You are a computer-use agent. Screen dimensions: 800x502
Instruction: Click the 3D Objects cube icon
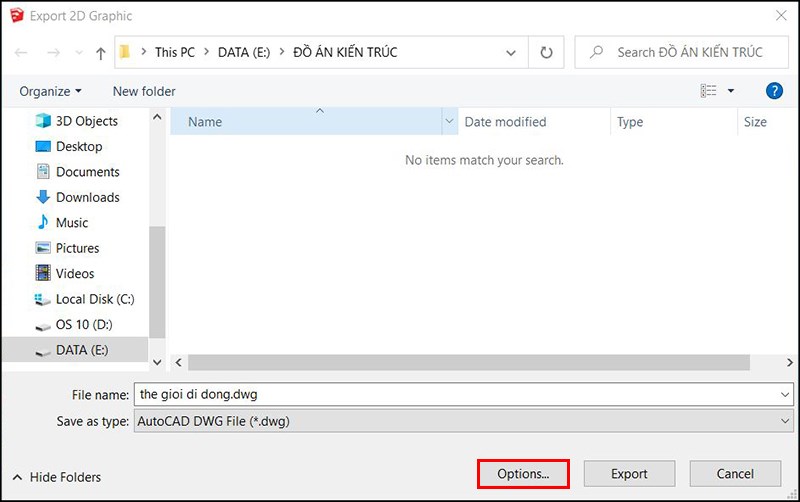point(43,121)
